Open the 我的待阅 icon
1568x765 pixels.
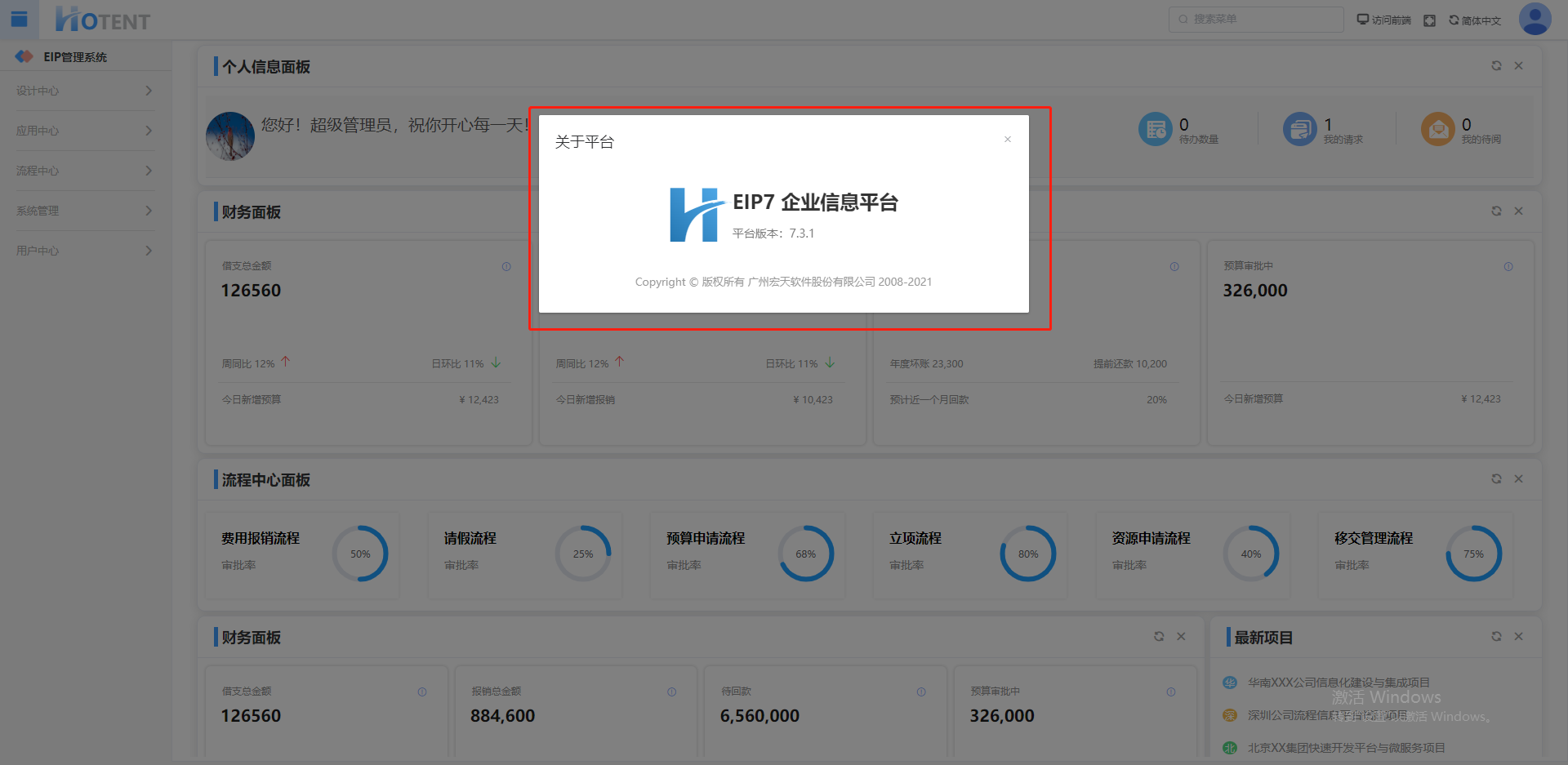click(x=1438, y=129)
